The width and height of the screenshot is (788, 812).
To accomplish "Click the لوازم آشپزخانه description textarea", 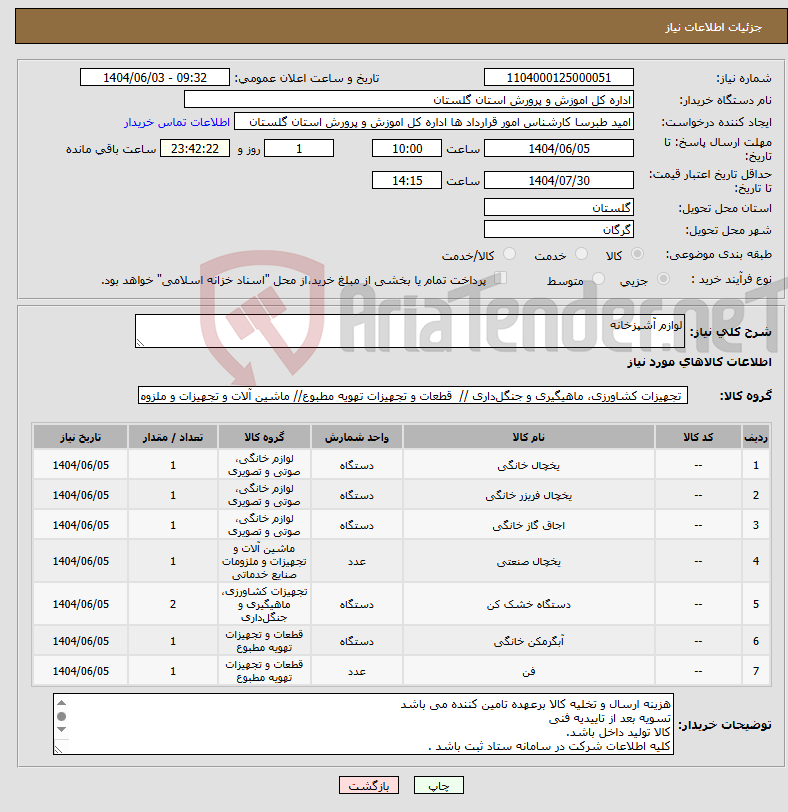I will [410, 331].
